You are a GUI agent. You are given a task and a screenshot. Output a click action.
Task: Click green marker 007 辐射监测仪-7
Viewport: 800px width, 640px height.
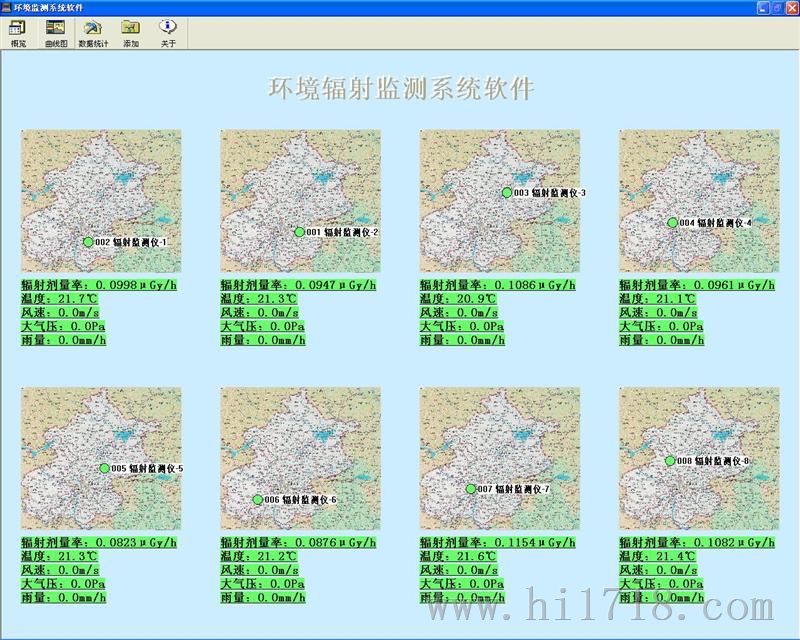coord(471,489)
